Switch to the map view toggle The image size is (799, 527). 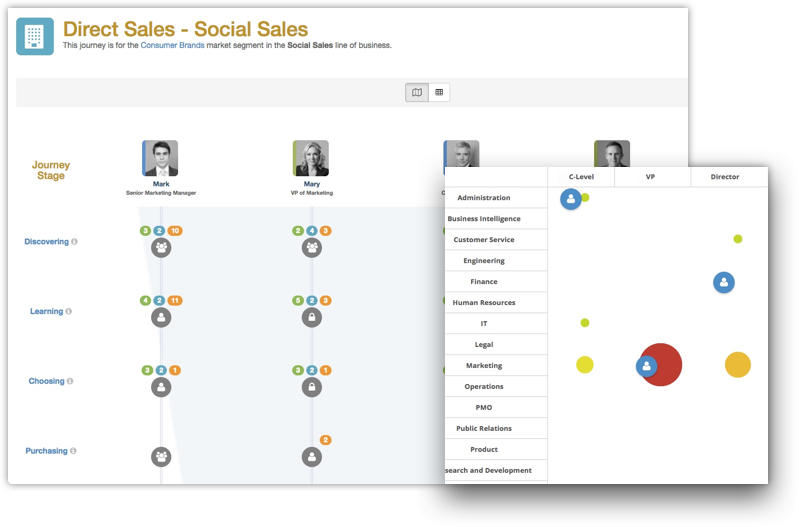point(417,92)
